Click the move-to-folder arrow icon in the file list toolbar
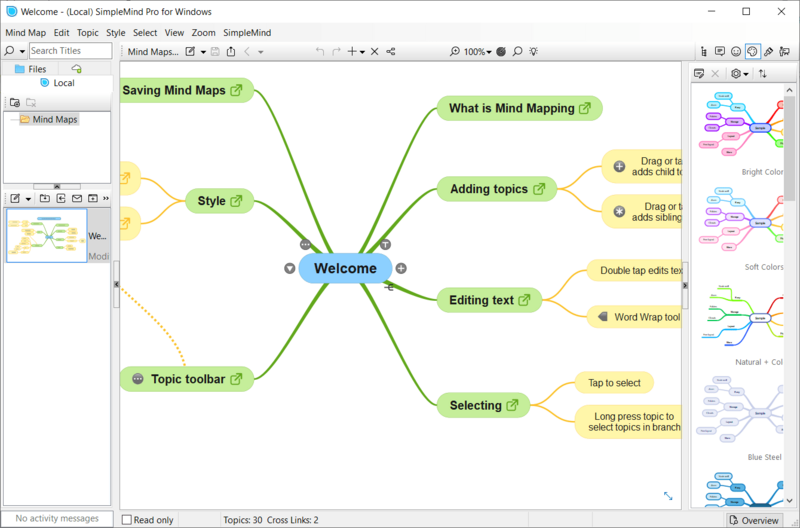 [x=61, y=198]
